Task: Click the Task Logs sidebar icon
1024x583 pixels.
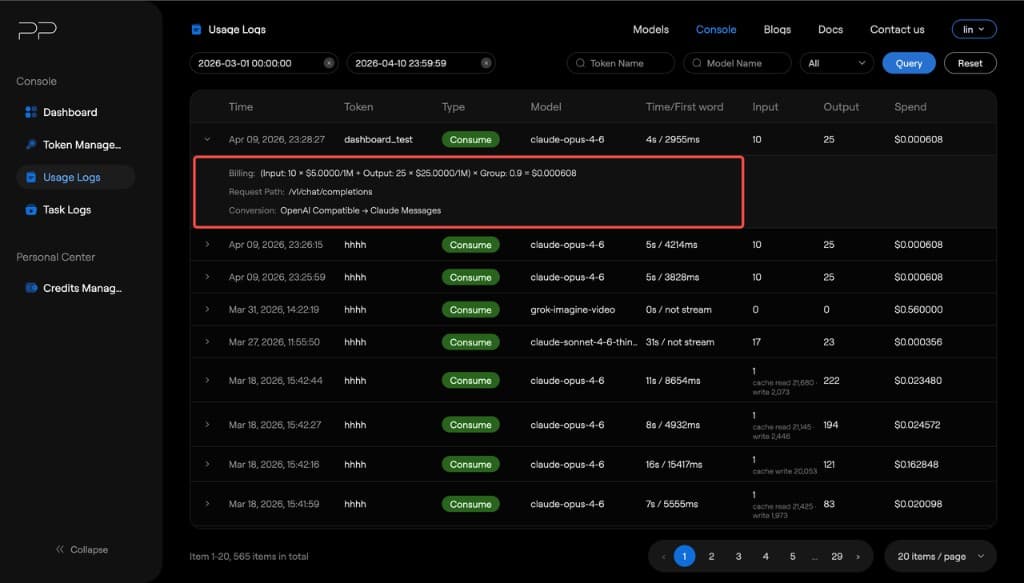Action: tap(31, 210)
